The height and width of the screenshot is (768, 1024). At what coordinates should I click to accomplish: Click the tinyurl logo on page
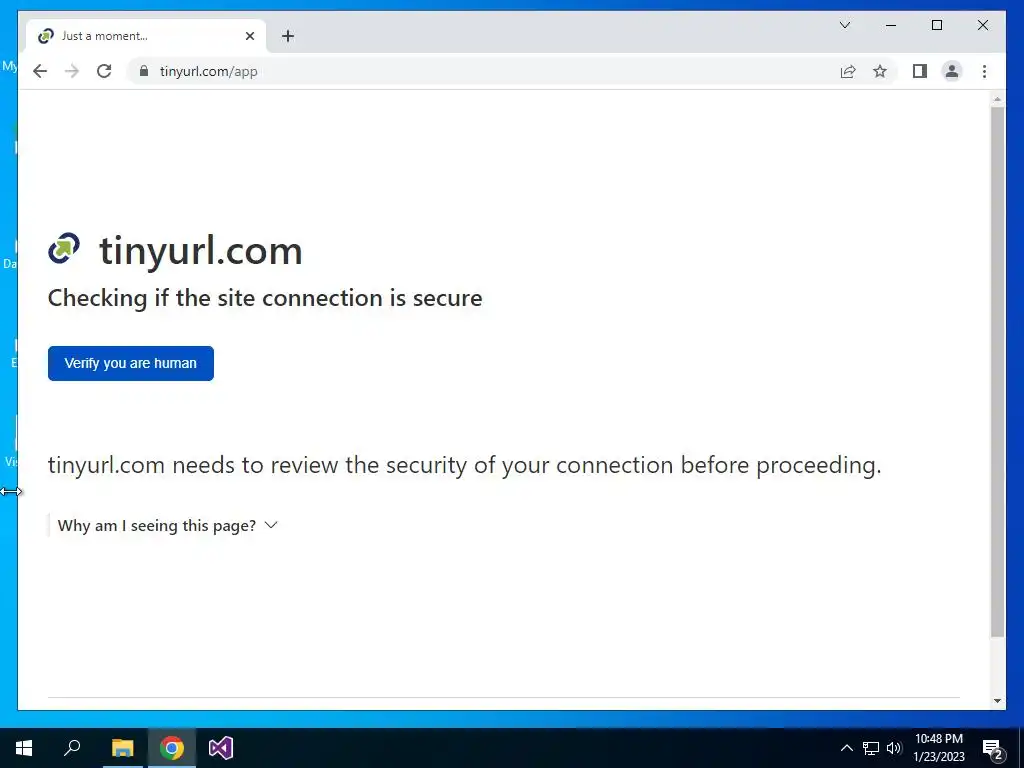tap(64, 249)
